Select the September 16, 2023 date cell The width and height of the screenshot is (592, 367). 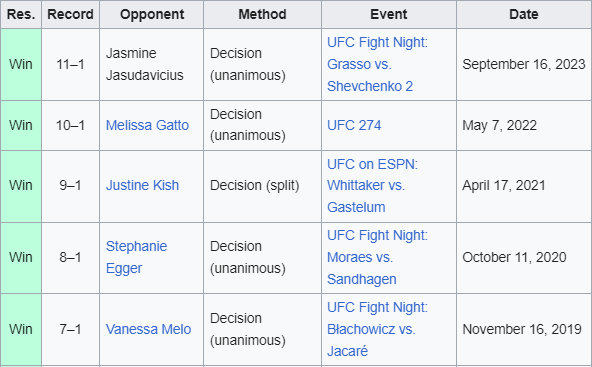coord(524,65)
